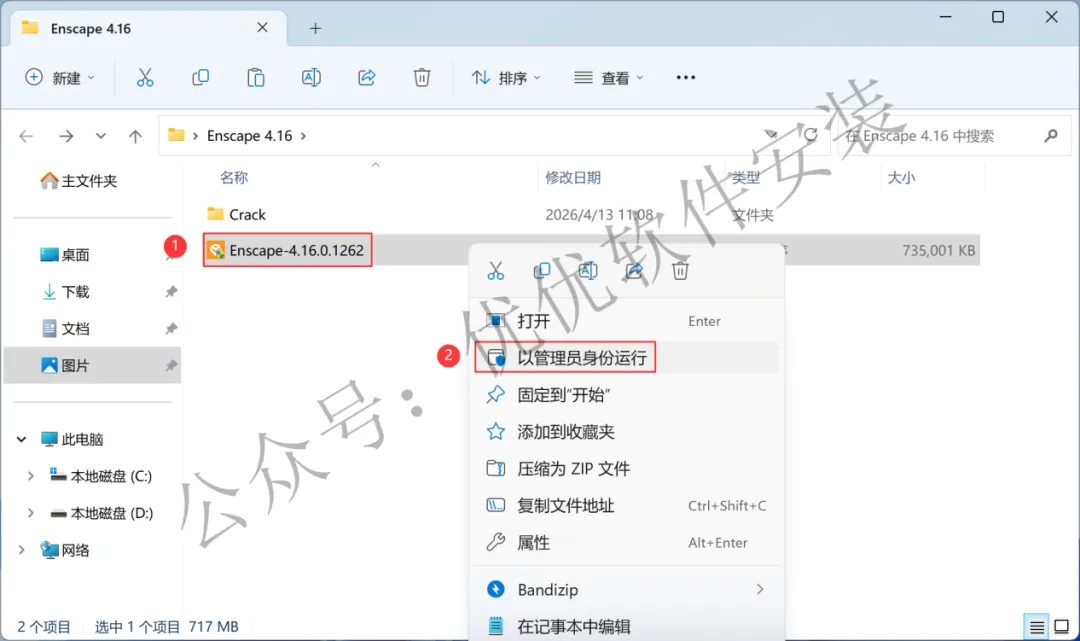This screenshot has width=1080, height=641.
Task: Sort by the 名称 column header
Action: (233, 177)
